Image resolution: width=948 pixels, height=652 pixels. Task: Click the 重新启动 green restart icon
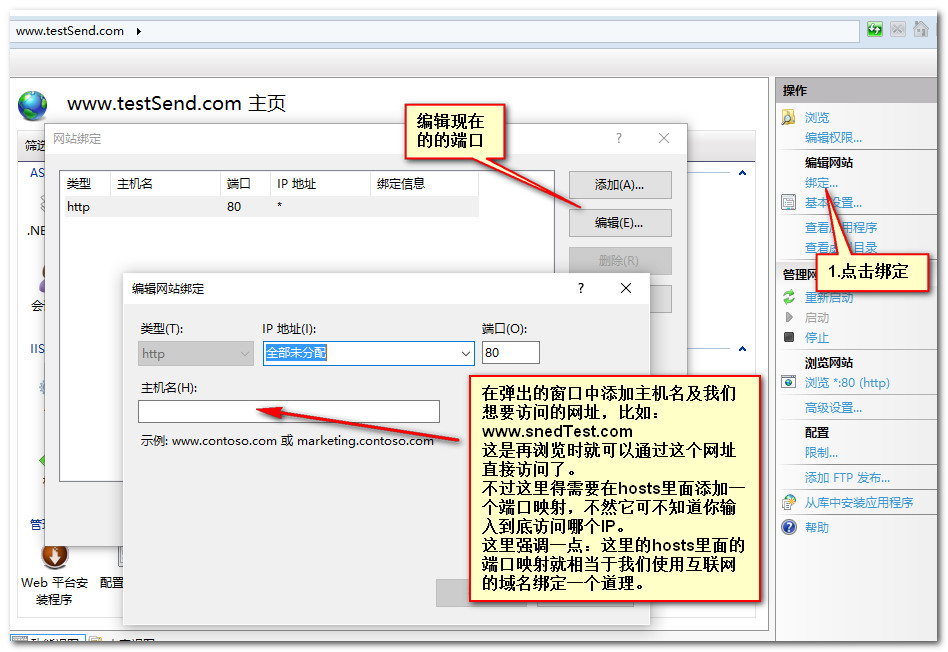[x=789, y=297]
